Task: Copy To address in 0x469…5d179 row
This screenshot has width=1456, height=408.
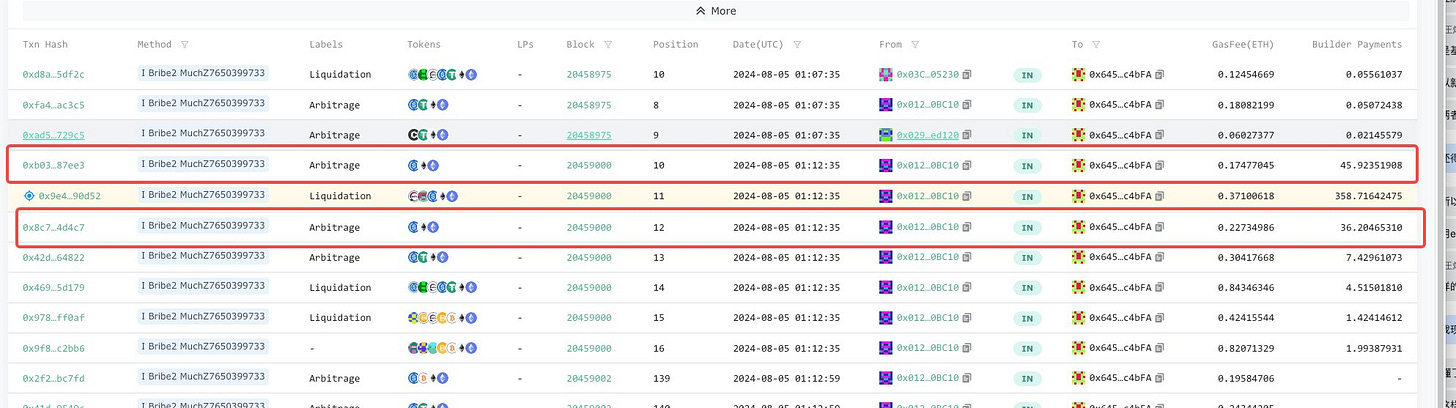Action: pos(1160,288)
